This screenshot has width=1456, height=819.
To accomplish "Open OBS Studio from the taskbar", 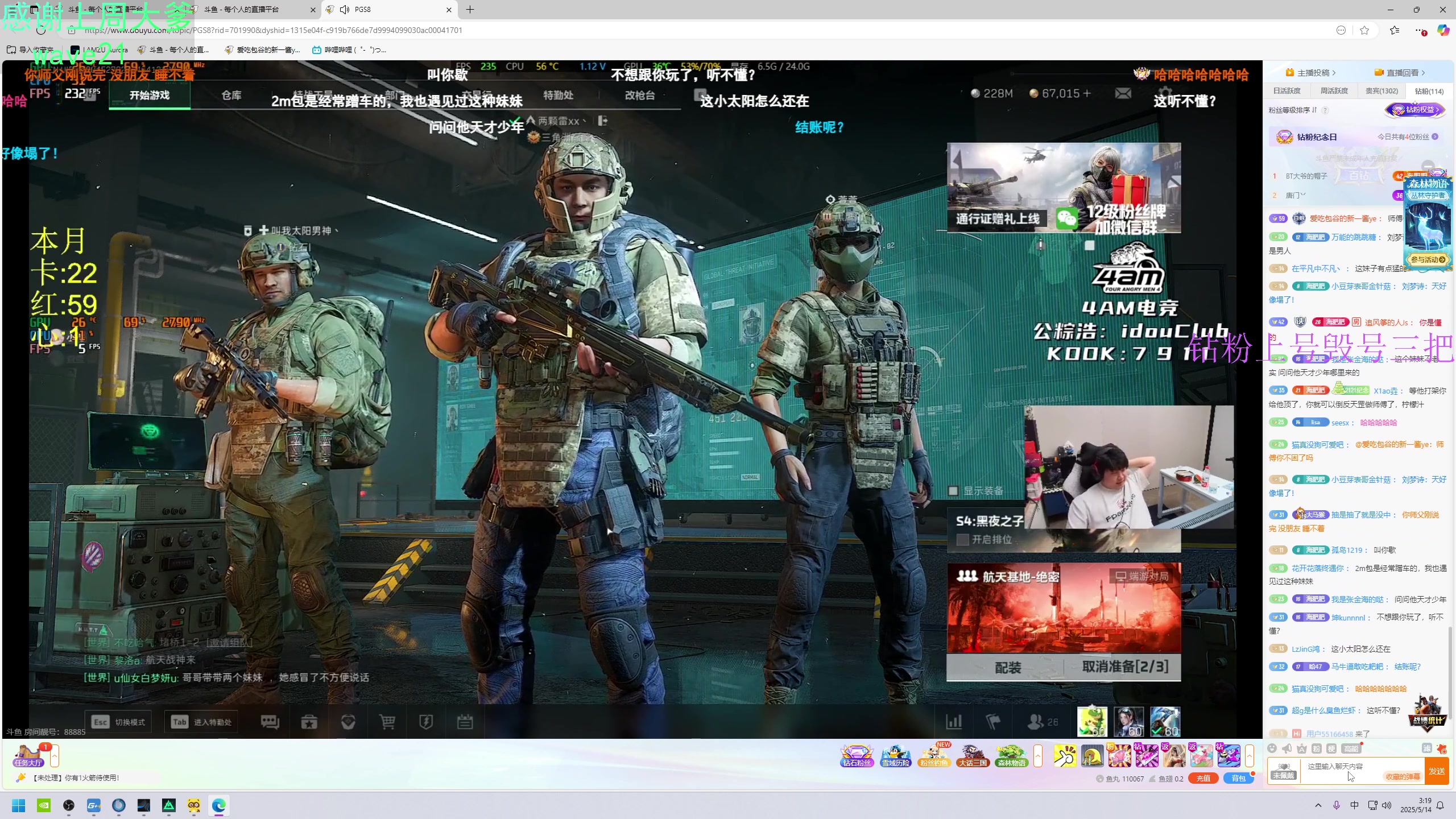I will pos(69,805).
